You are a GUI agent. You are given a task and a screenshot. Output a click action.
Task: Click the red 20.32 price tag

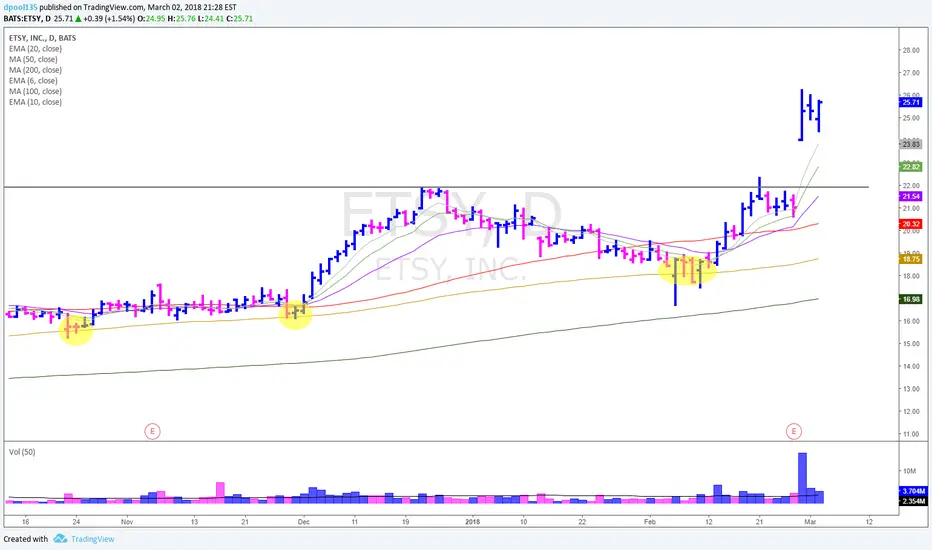[x=911, y=224]
